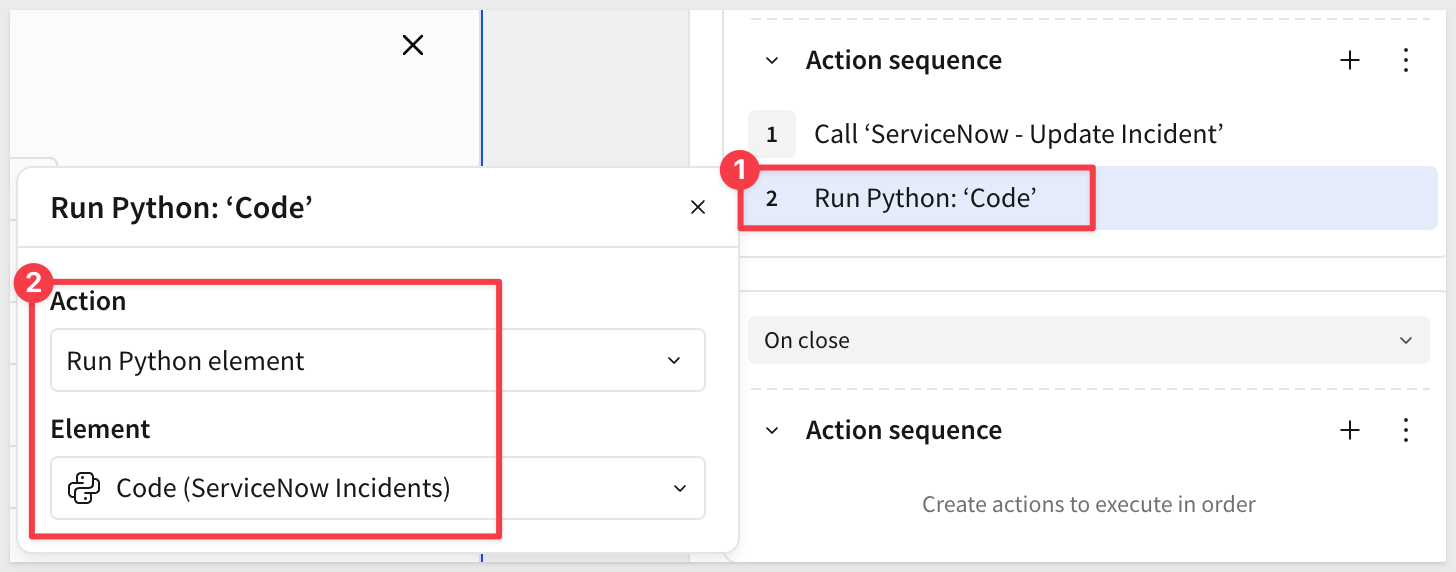Collapse the lower Action sequence section

pos(772,430)
